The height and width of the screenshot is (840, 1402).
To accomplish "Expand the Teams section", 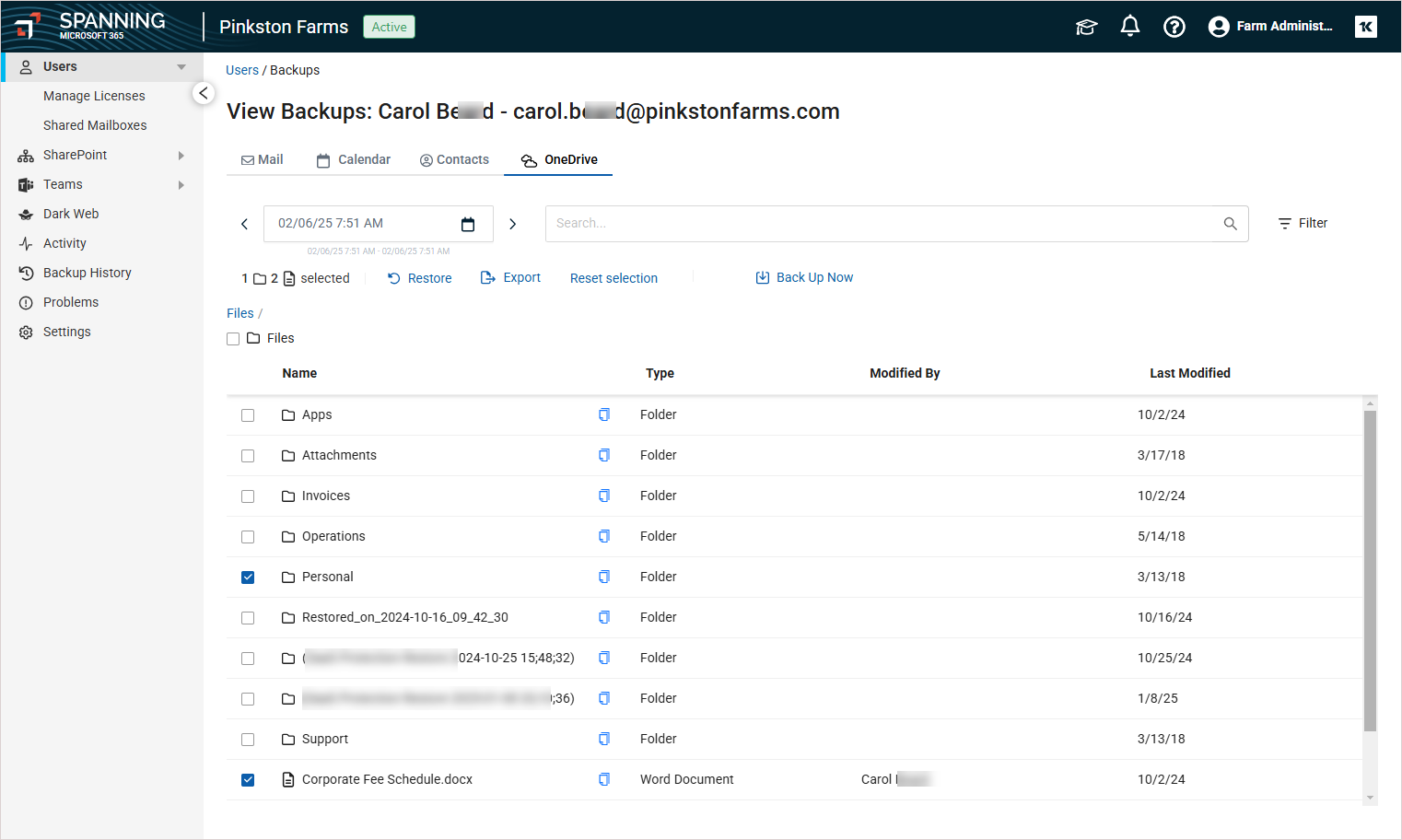I will coord(181,185).
